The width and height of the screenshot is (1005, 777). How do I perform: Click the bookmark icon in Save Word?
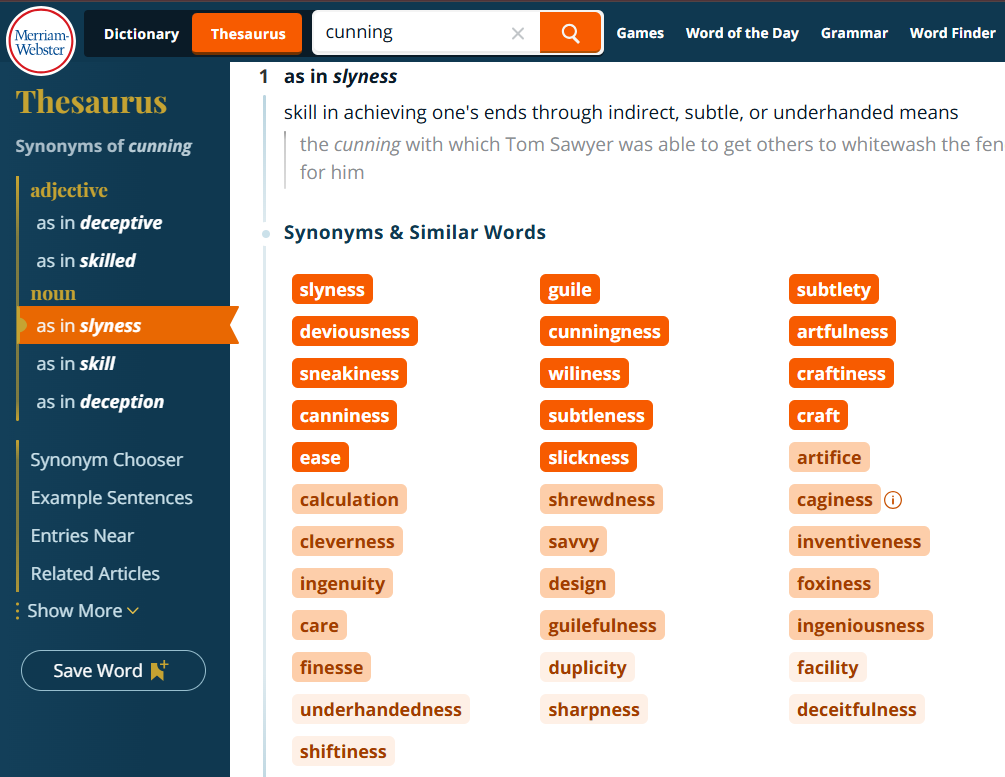159,670
